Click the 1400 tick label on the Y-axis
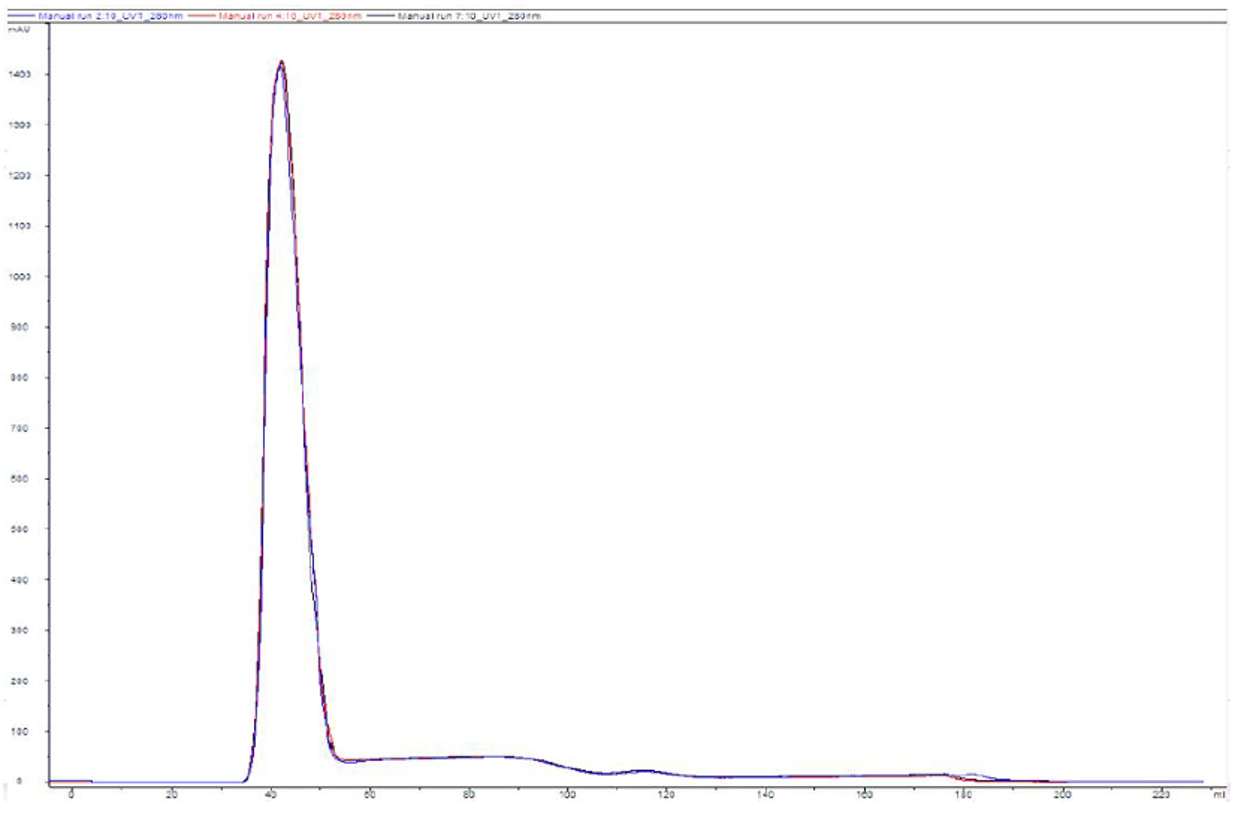1236x818 pixels. pos(21,75)
